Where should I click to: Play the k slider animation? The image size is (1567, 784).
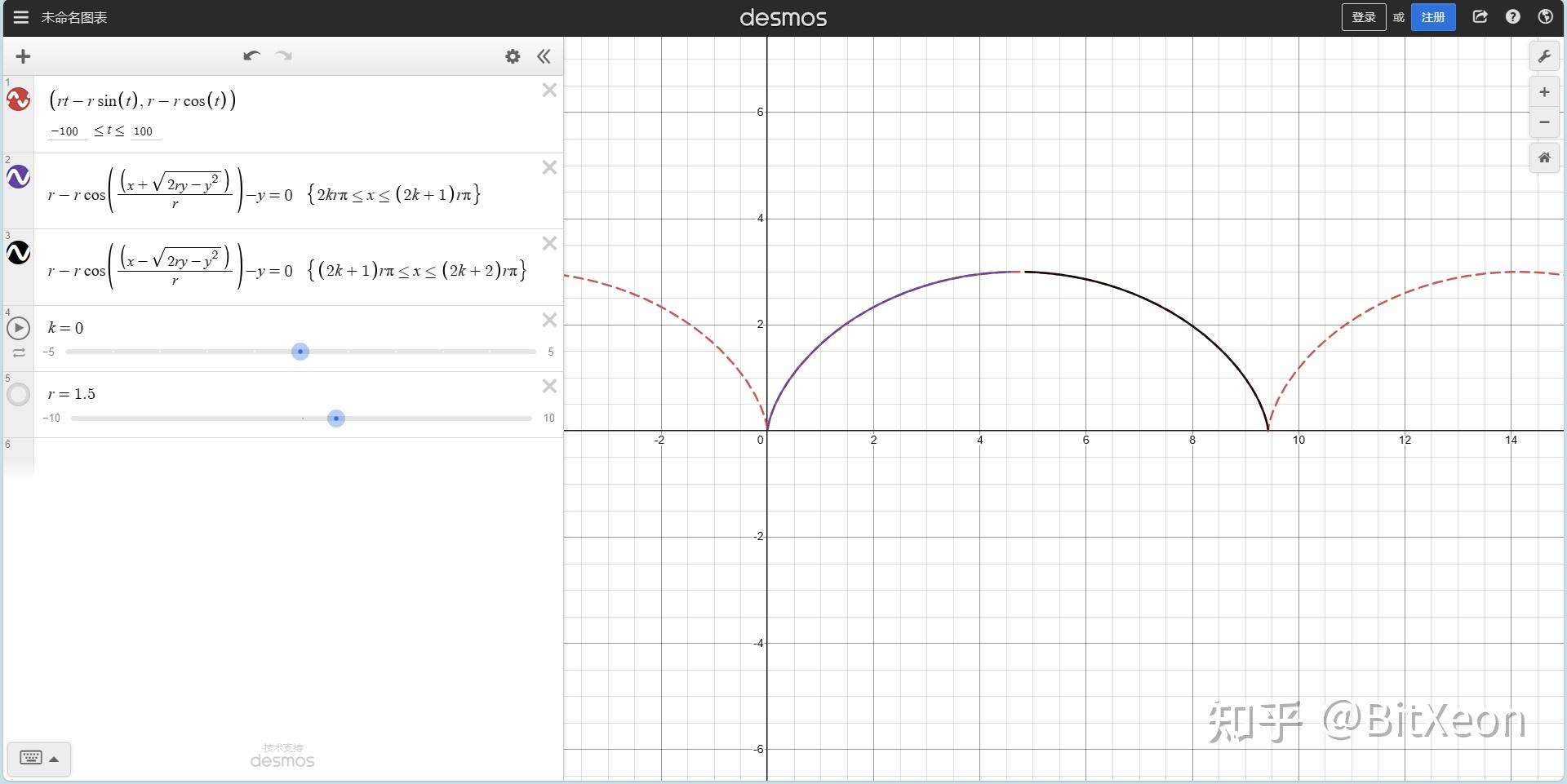19,328
